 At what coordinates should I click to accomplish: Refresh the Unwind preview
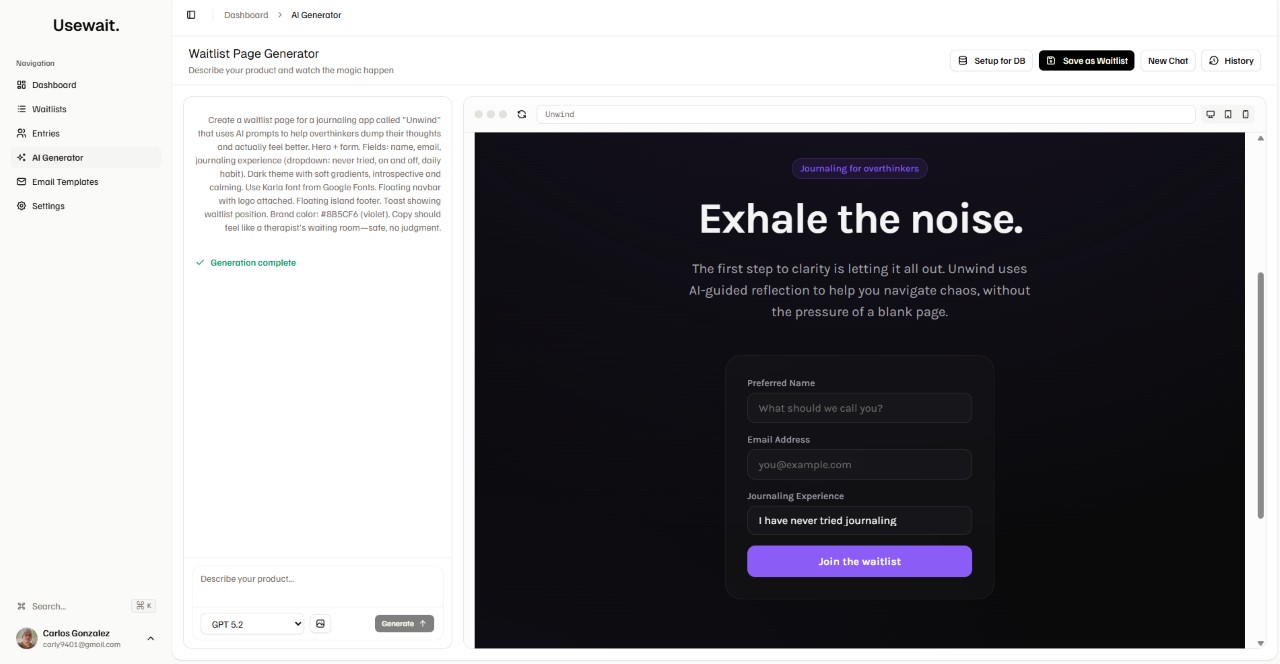pos(521,114)
